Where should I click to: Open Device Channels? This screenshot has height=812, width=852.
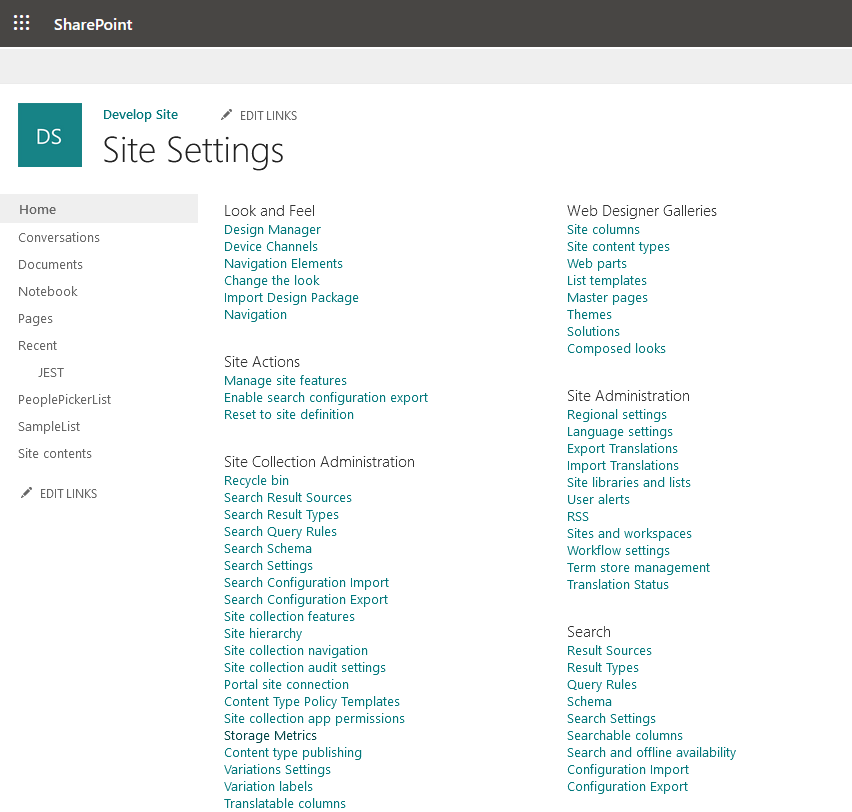[x=271, y=247]
